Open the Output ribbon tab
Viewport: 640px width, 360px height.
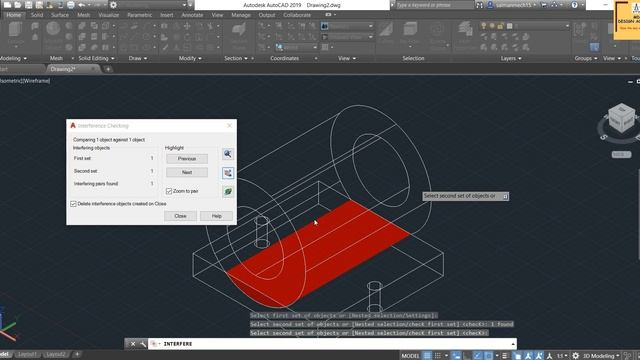267,15
